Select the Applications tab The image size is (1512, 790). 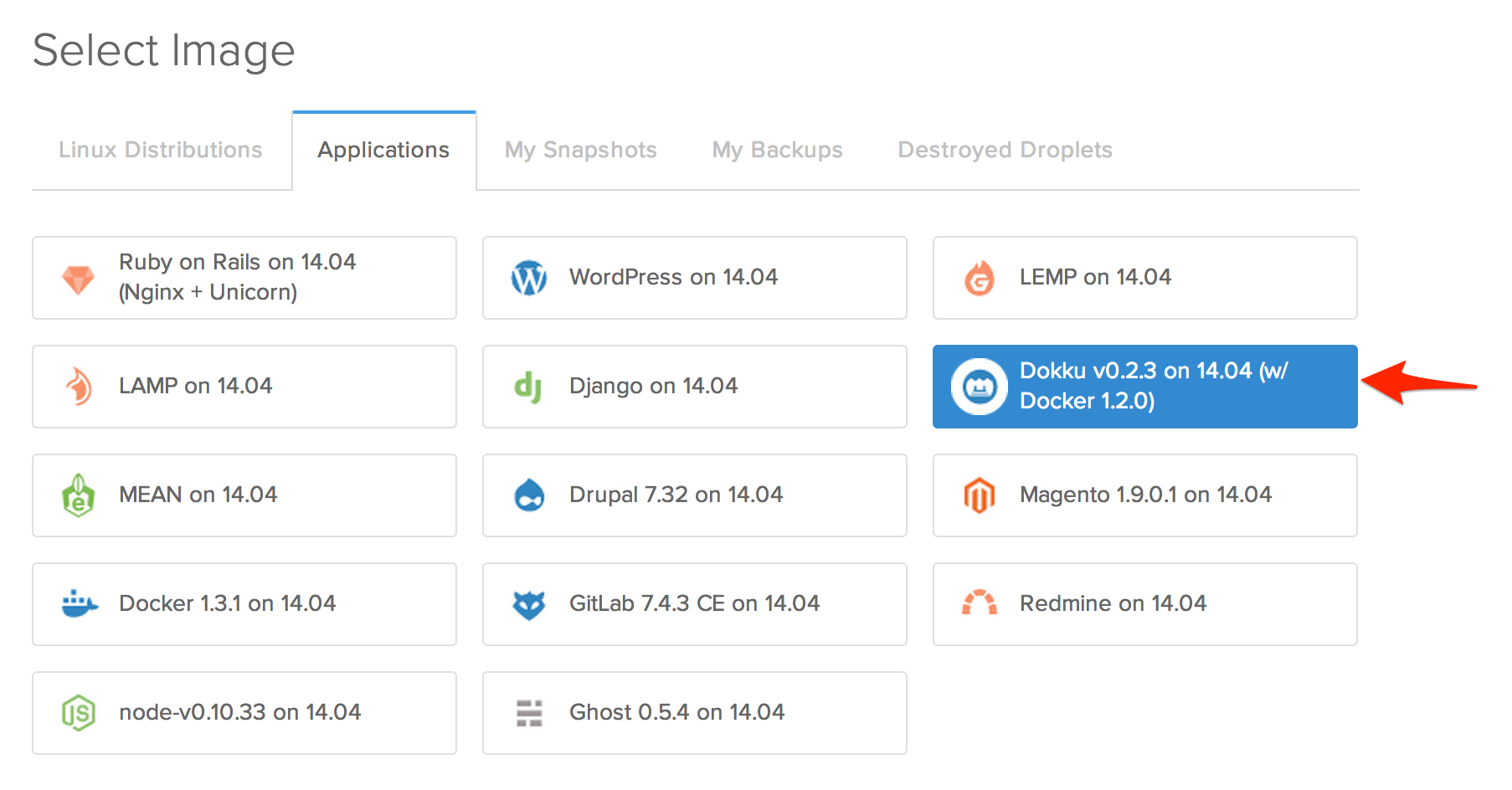coord(384,151)
